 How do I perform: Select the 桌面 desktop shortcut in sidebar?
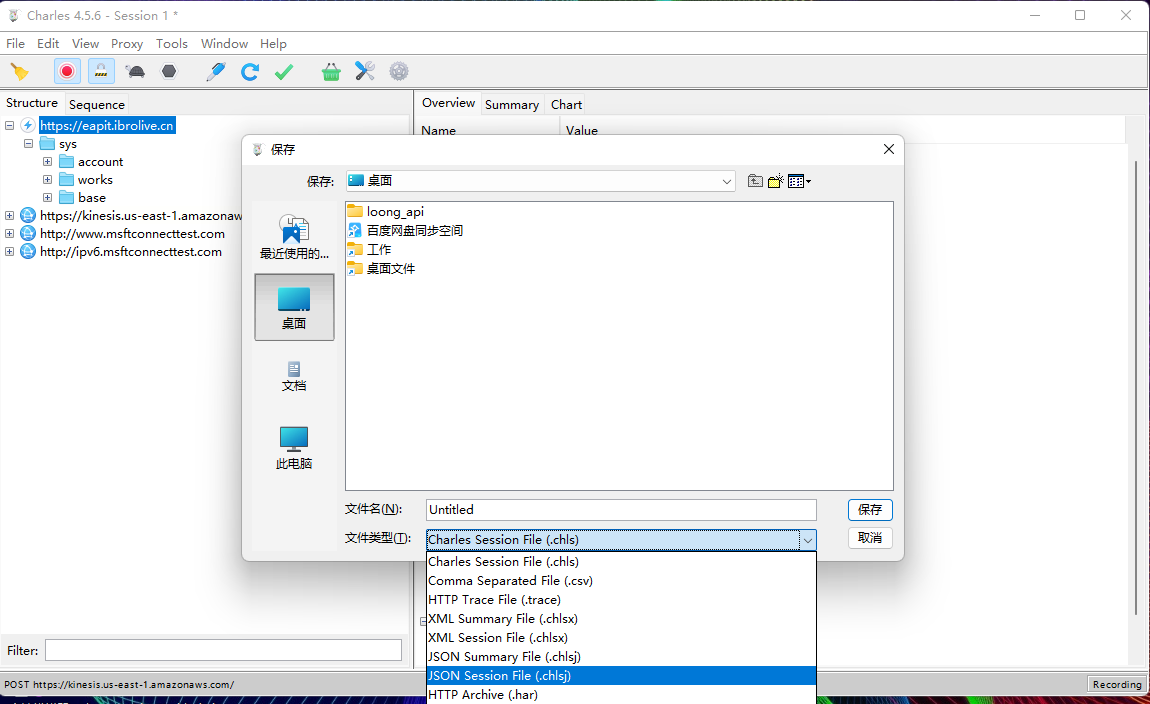coord(294,307)
